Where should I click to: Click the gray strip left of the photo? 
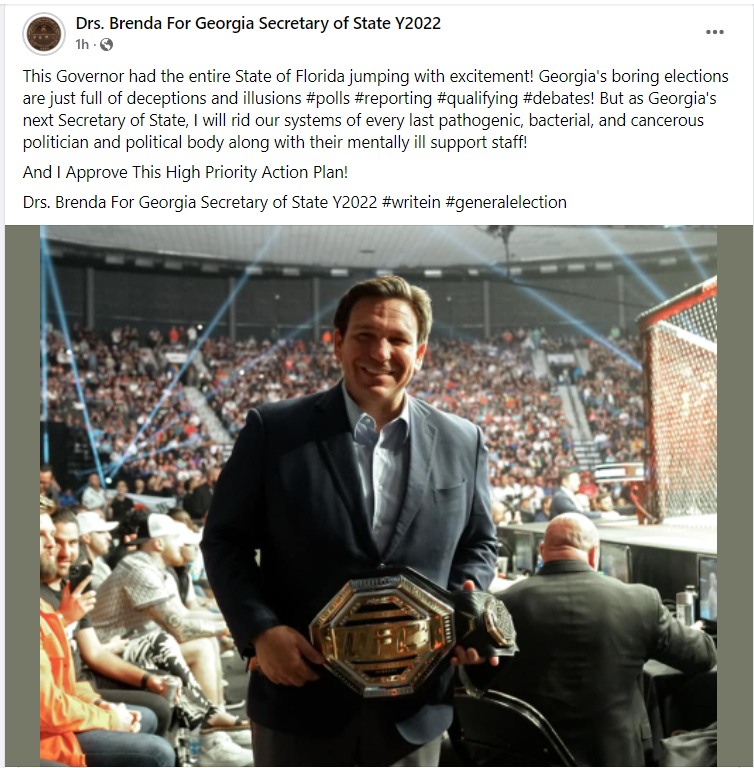23,496
